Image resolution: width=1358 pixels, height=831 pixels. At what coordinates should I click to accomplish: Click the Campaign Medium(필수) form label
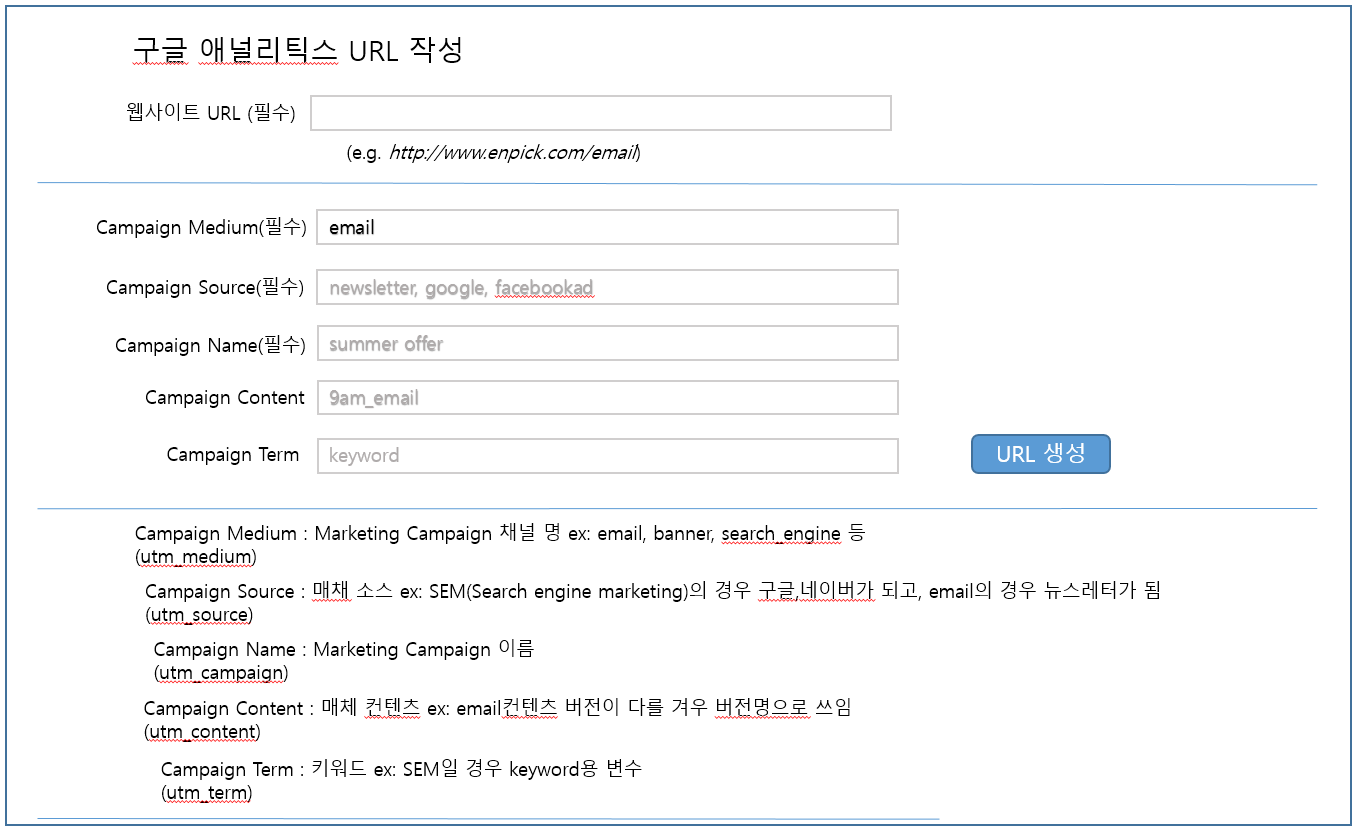point(200,227)
